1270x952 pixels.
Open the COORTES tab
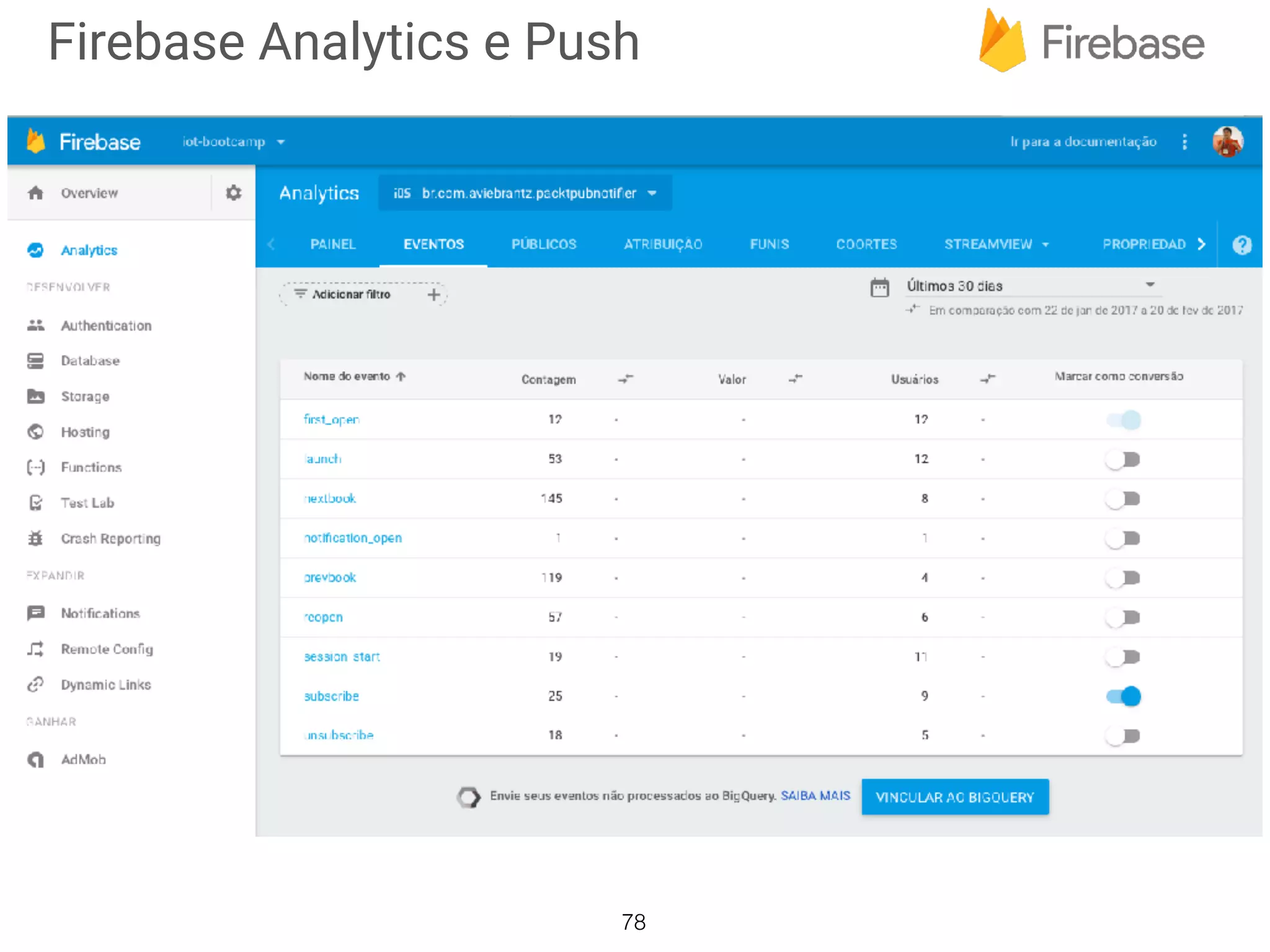point(866,244)
